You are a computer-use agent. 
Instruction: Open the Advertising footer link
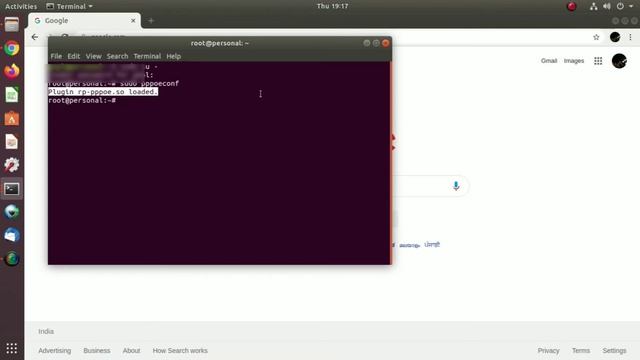[x=54, y=351]
